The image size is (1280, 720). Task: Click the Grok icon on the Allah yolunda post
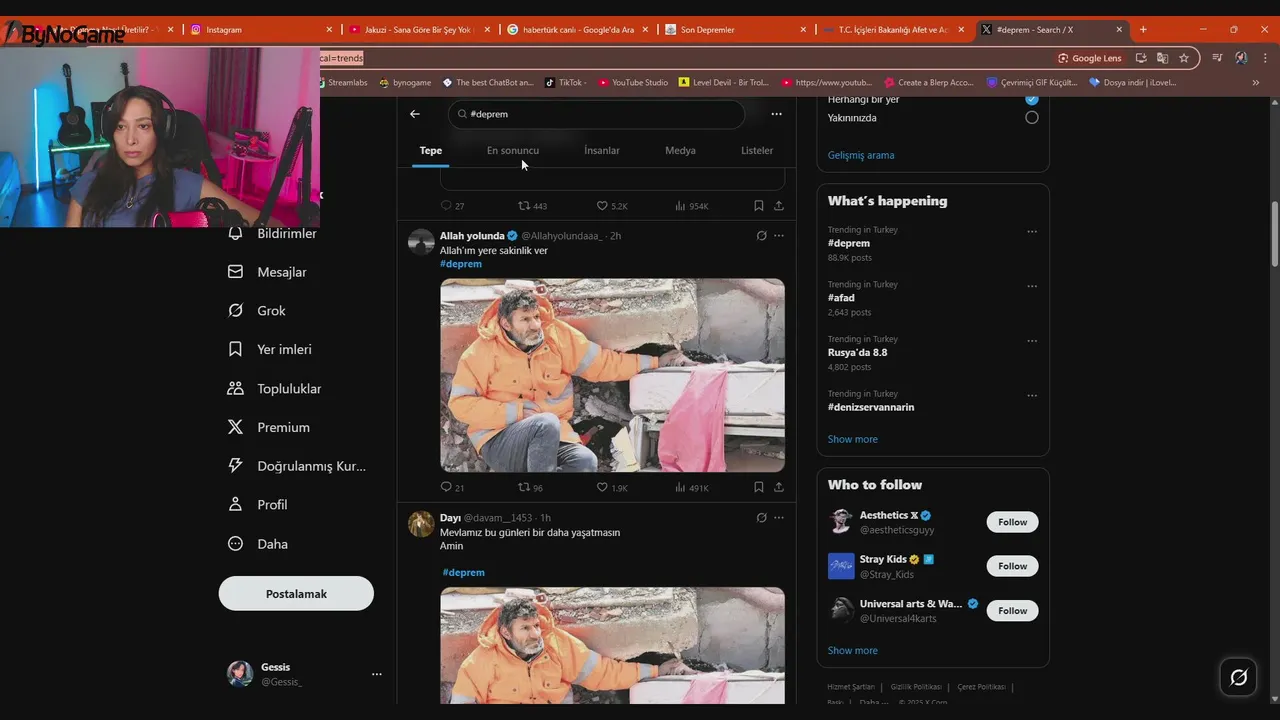tap(761, 236)
